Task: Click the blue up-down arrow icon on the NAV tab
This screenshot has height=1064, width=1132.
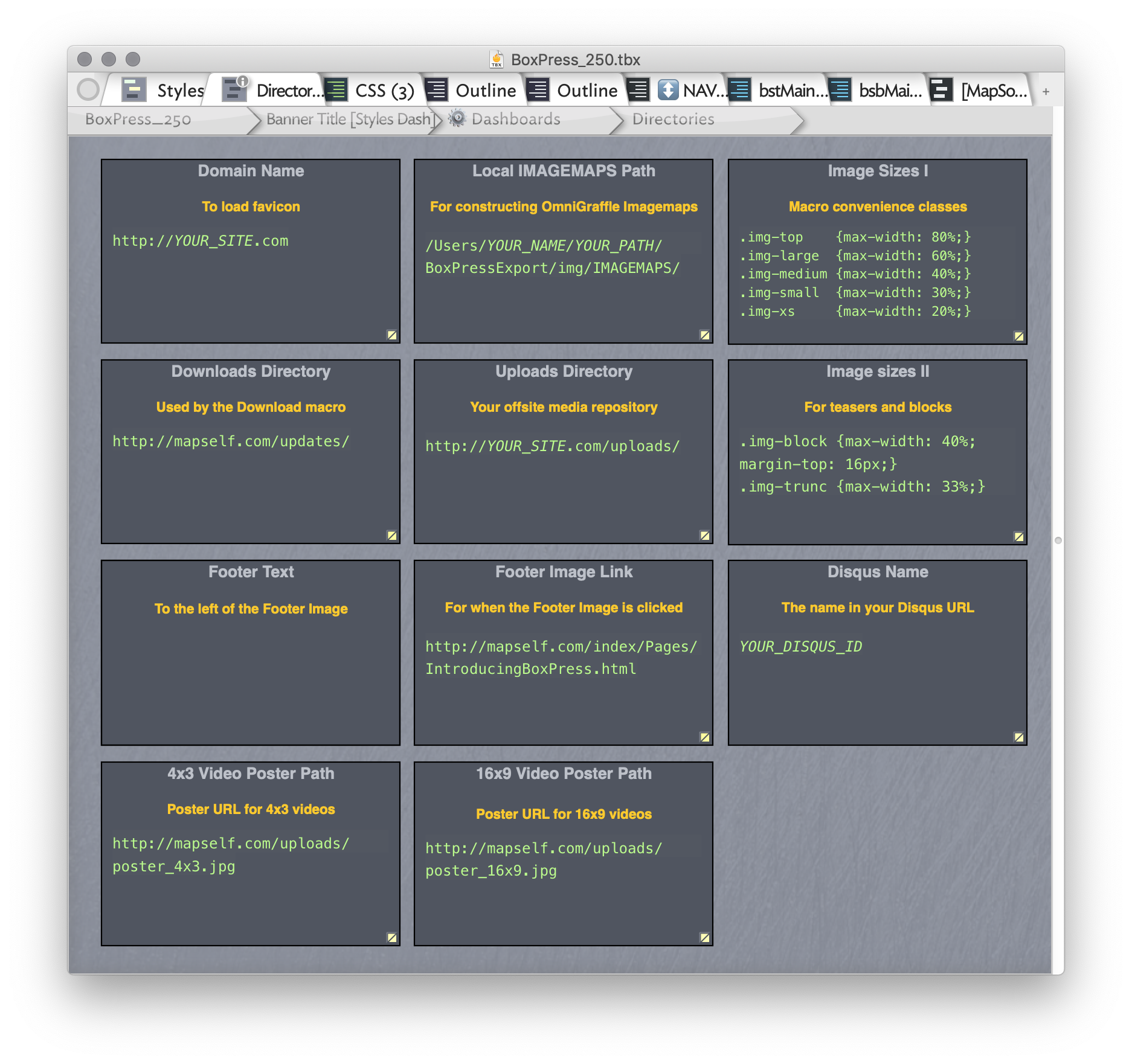Action: point(668,89)
